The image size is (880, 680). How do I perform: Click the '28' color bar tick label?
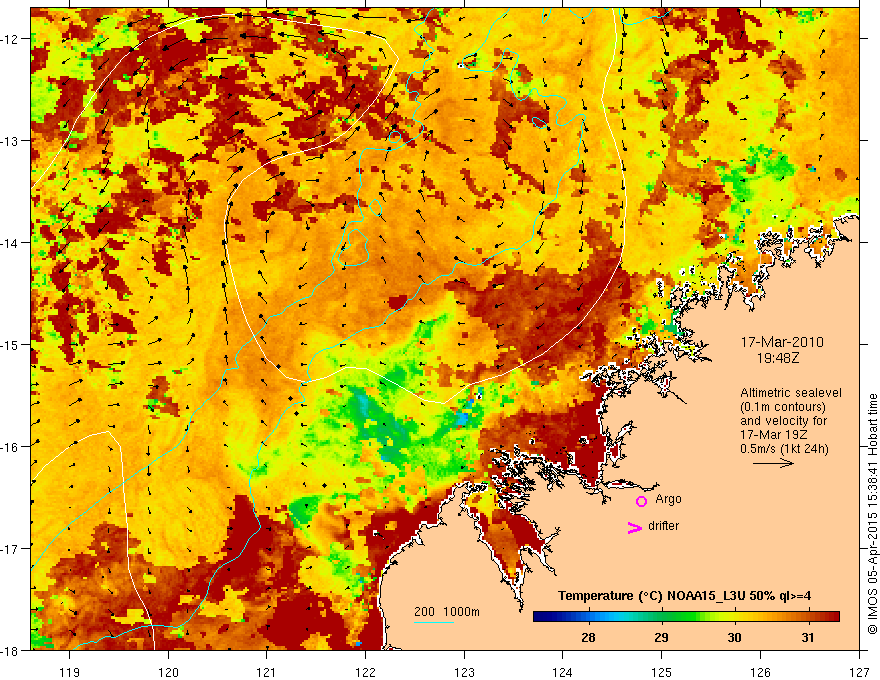click(x=588, y=637)
